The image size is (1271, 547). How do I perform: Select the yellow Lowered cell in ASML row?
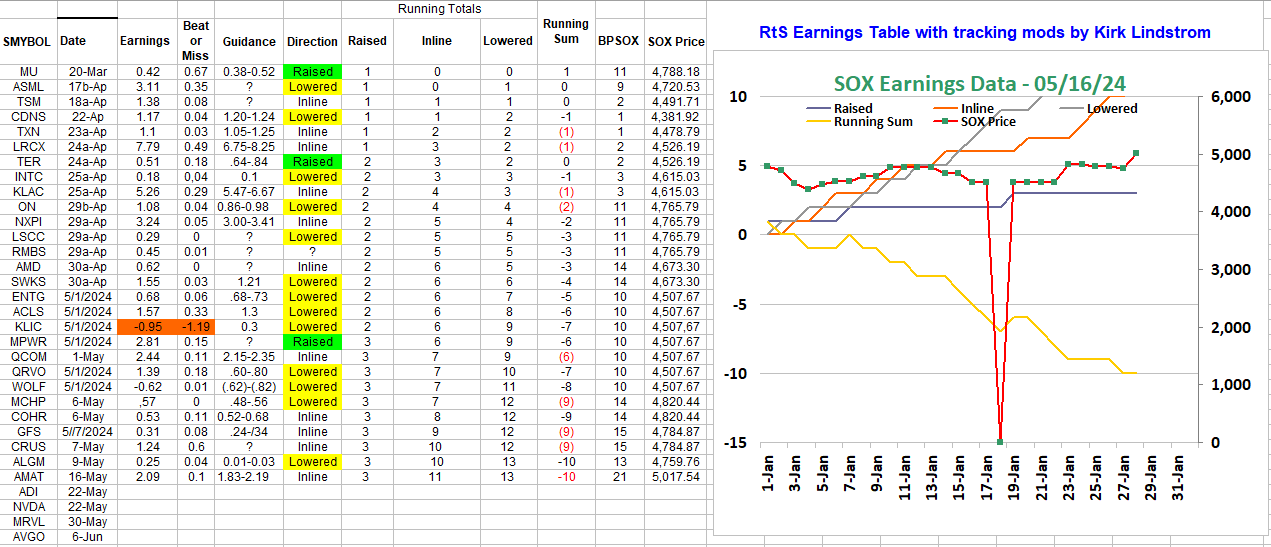tap(312, 87)
